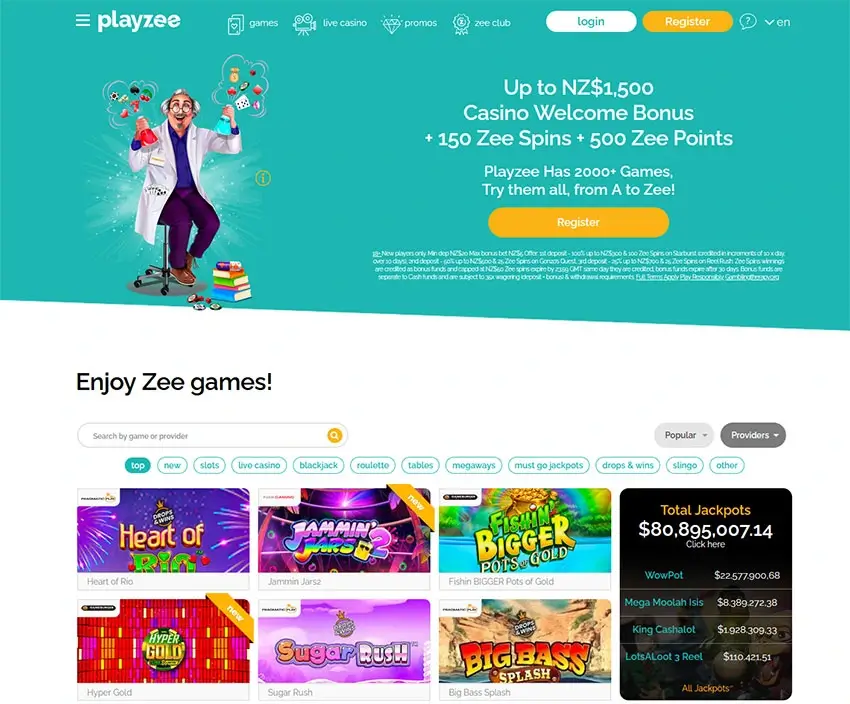Click the live casino camera icon
This screenshot has width=850, height=704.
tap(304, 24)
